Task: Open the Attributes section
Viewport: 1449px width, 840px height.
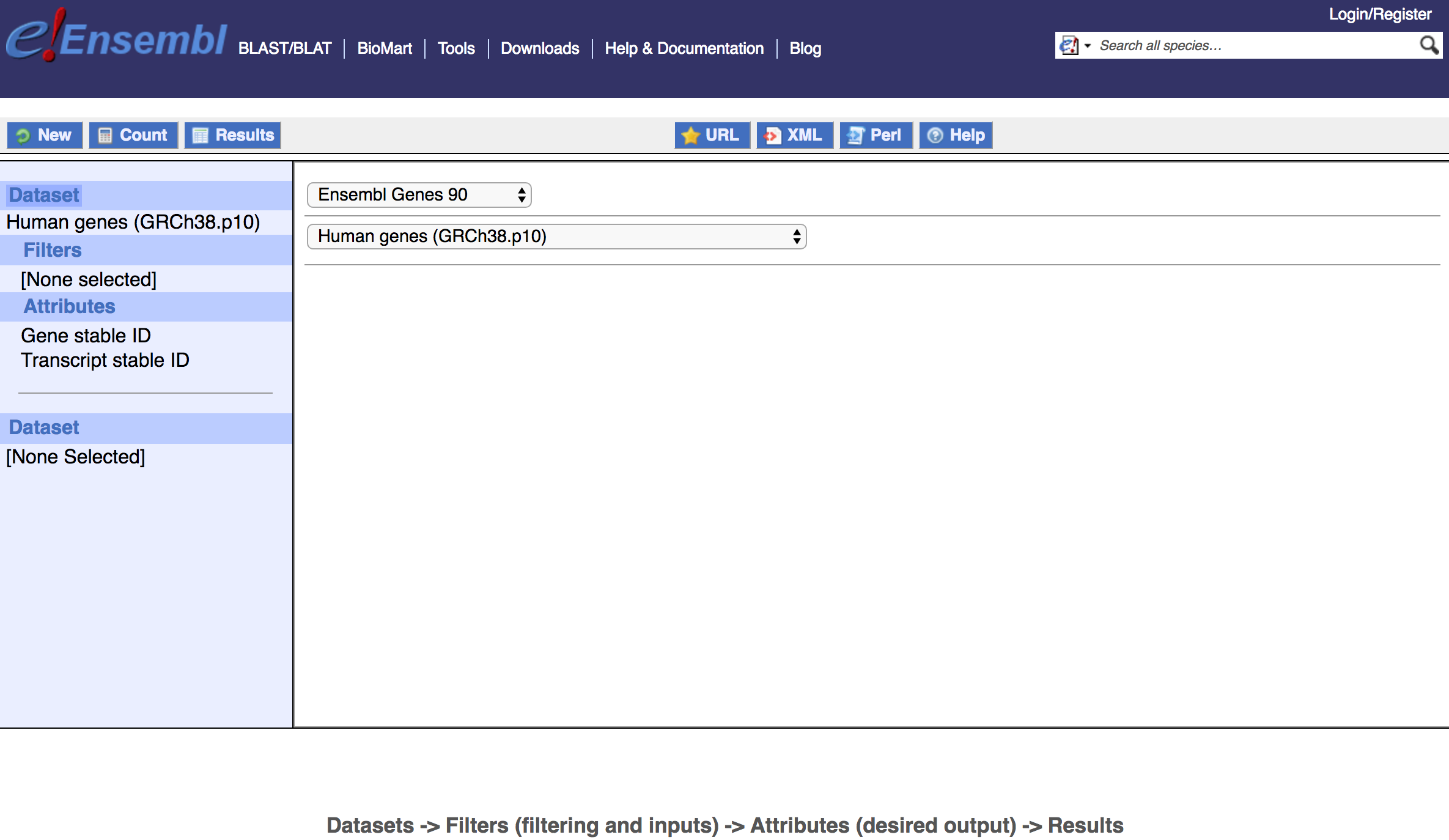Action: 69,306
